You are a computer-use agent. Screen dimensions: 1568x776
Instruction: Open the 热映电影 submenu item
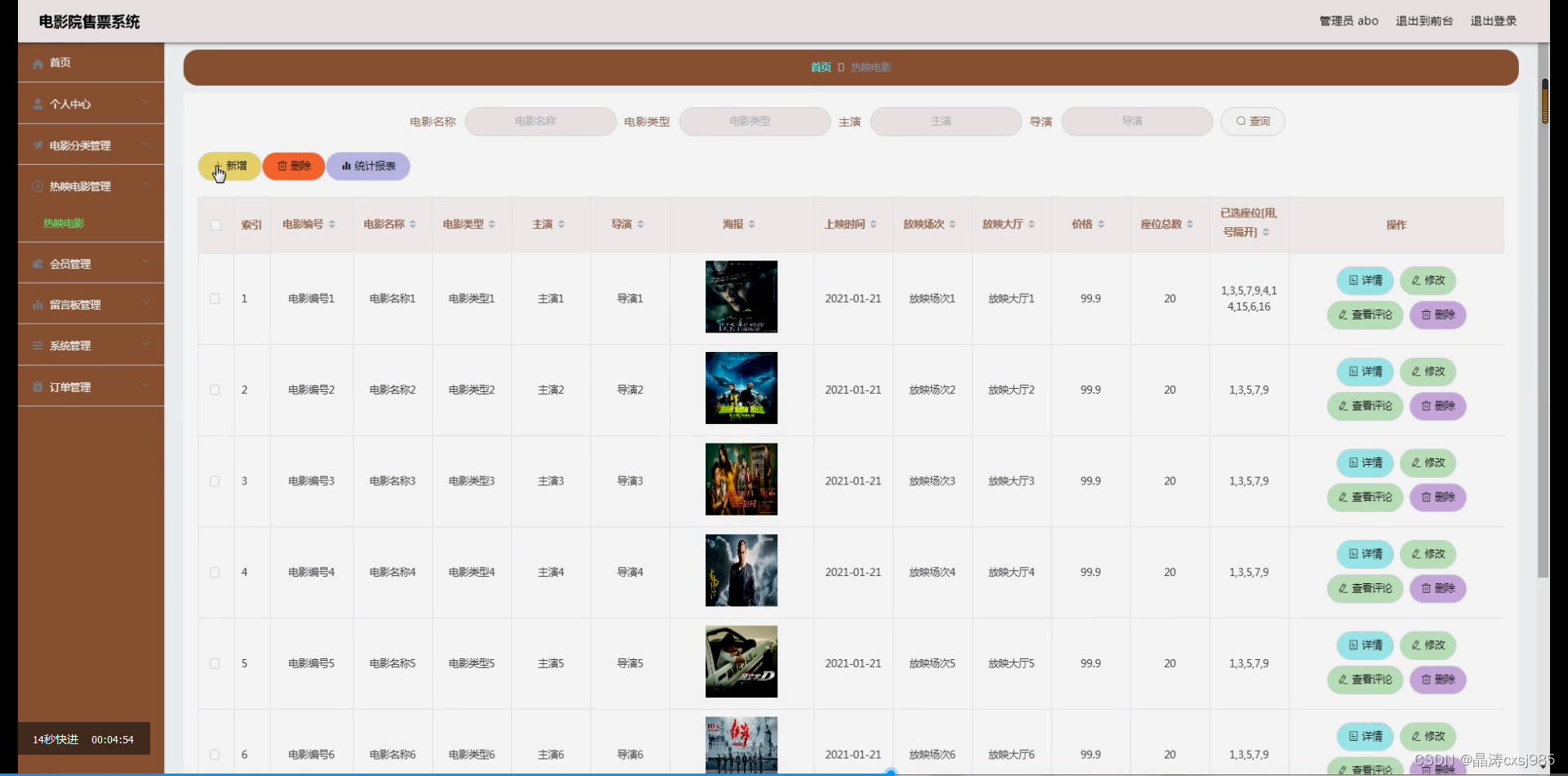63,222
